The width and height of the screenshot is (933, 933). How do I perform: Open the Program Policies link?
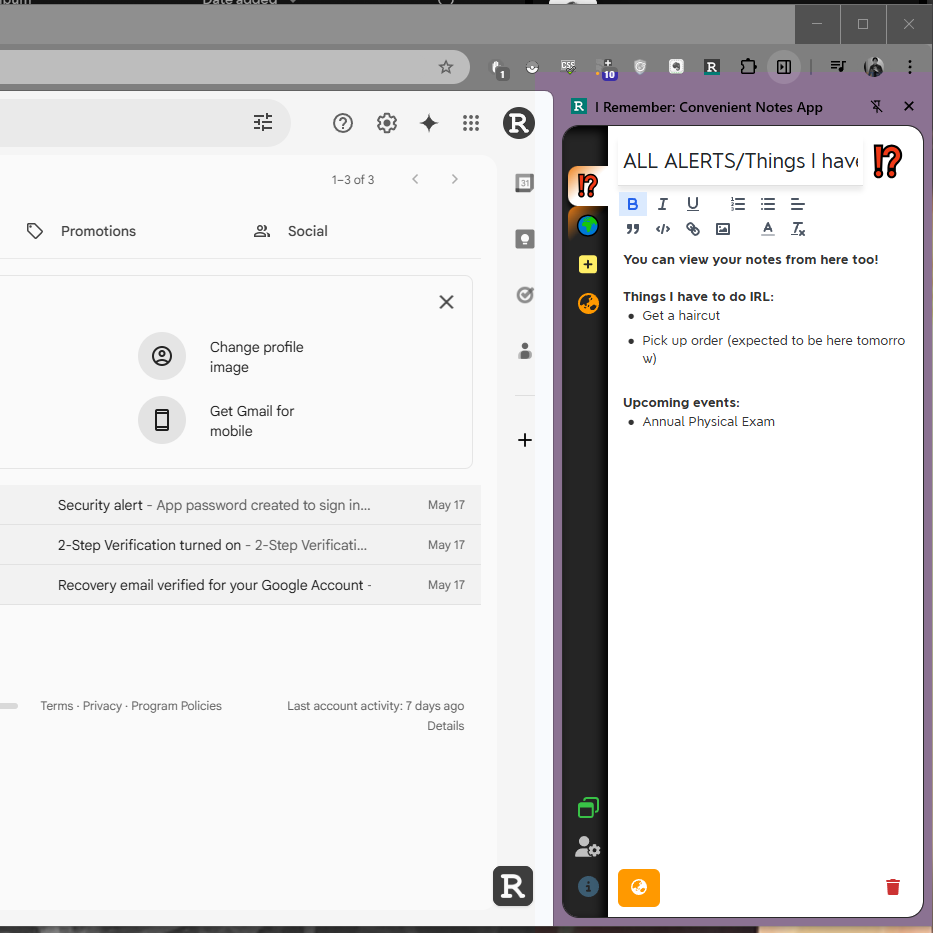[176, 706]
